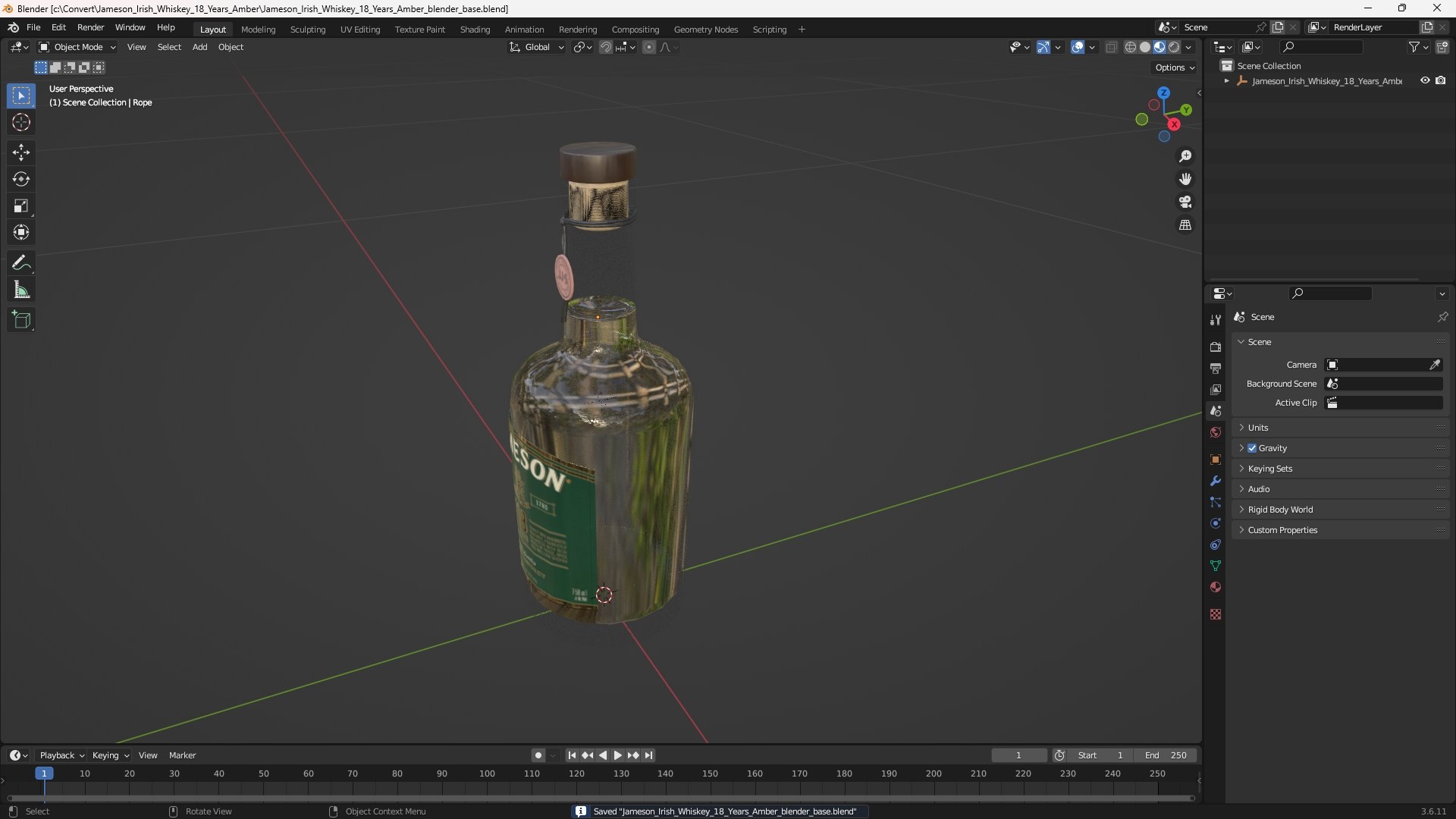Select the Add Cube tool

21,320
